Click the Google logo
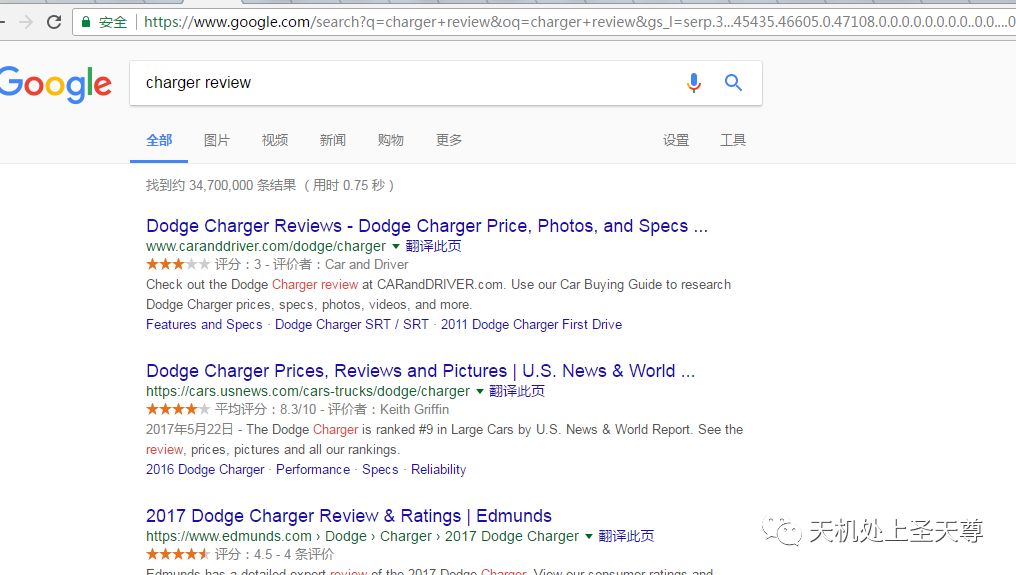This screenshot has width=1016, height=575. (55, 84)
